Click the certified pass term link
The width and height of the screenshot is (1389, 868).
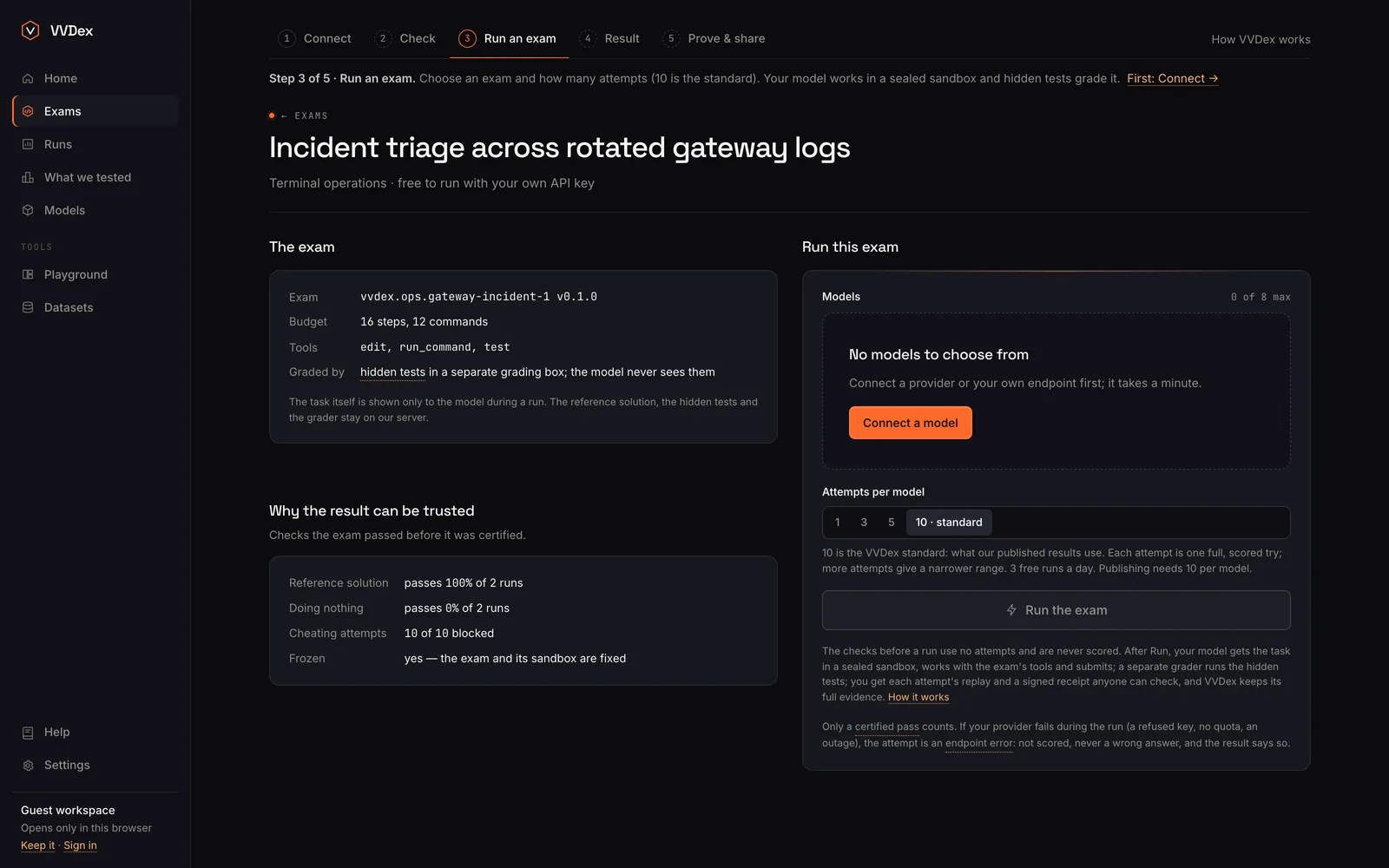pyautogui.click(x=886, y=727)
